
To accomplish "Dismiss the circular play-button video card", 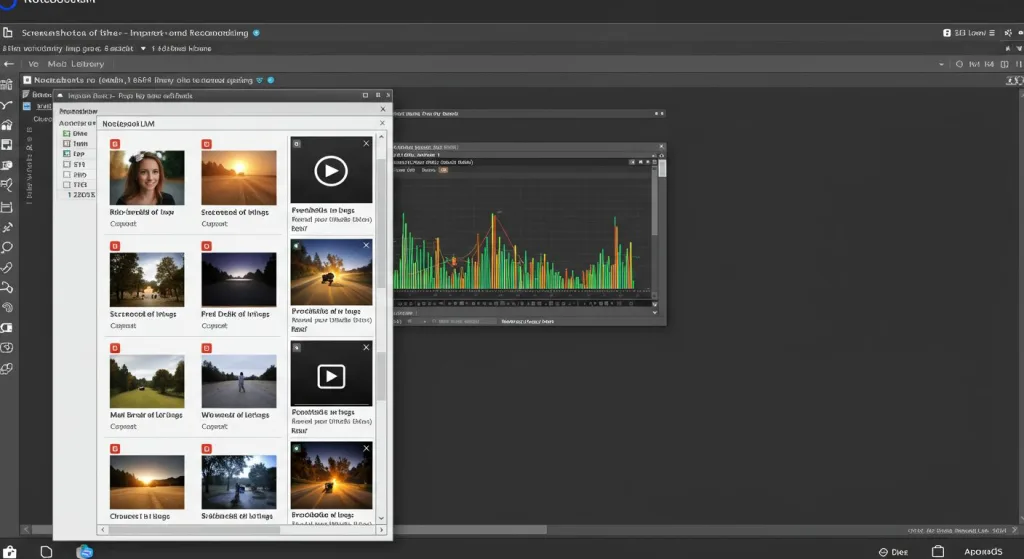I will click(366, 143).
